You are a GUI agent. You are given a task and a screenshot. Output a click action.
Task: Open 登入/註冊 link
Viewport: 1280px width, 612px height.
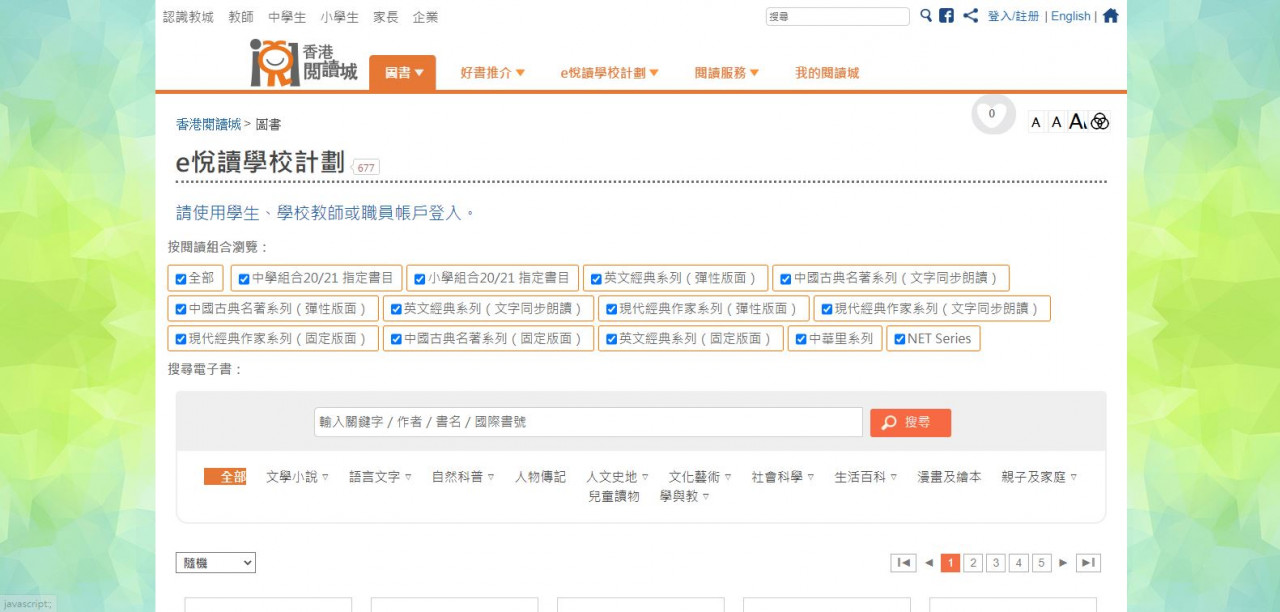point(1013,16)
